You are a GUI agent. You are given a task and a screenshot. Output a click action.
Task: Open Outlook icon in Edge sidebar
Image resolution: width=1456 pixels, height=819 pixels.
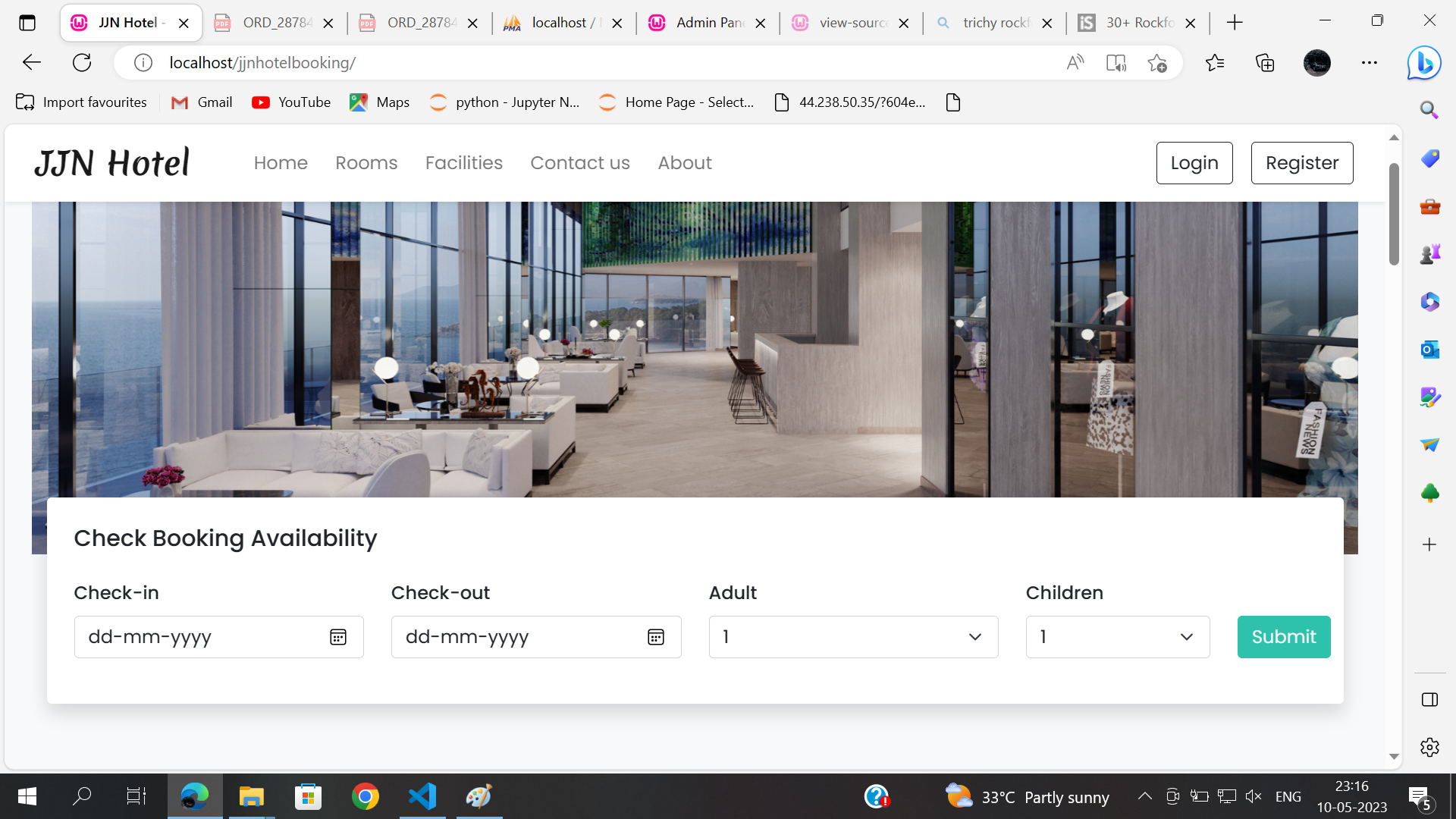coord(1429,350)
